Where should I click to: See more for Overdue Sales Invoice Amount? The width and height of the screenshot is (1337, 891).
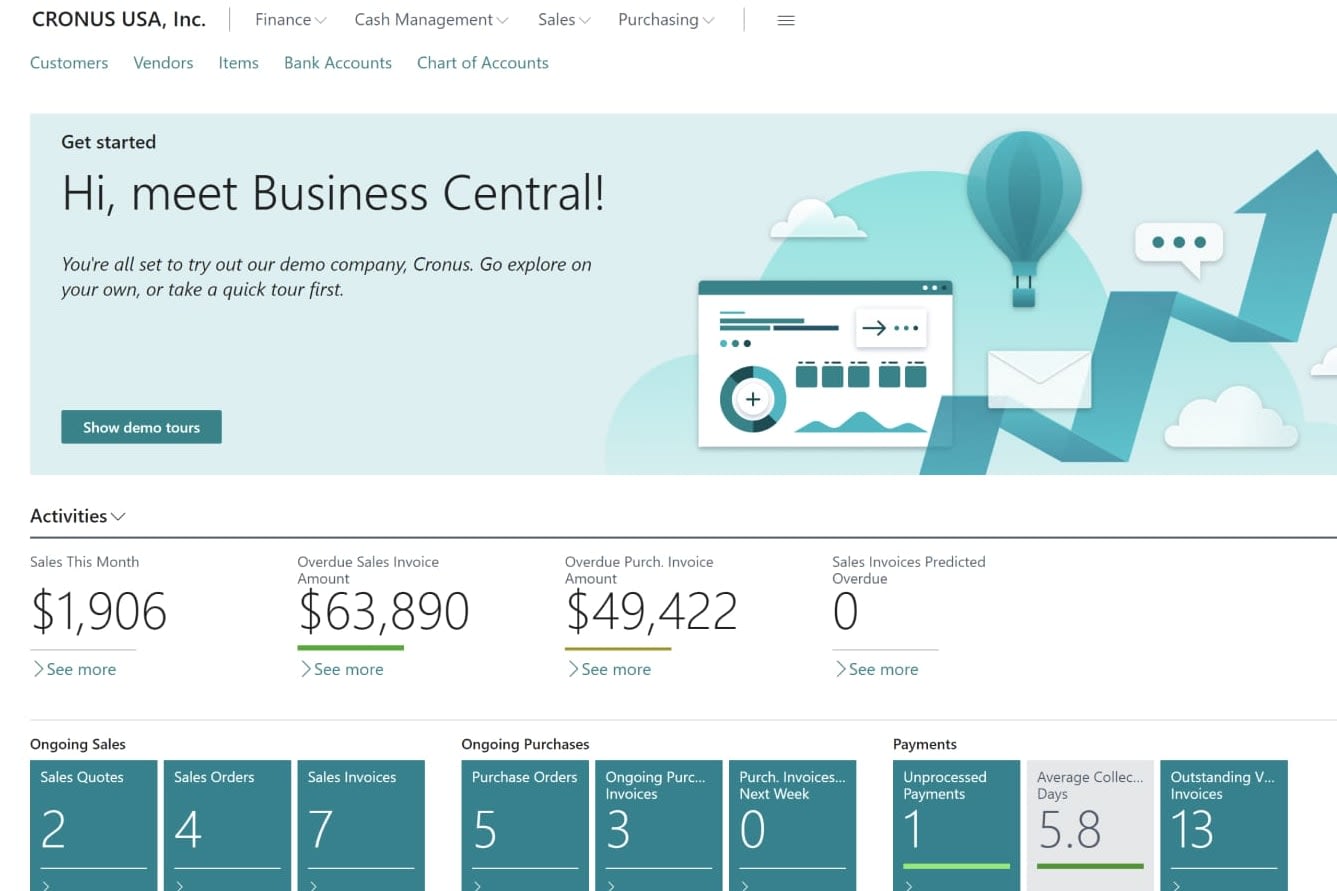(342, 670)
